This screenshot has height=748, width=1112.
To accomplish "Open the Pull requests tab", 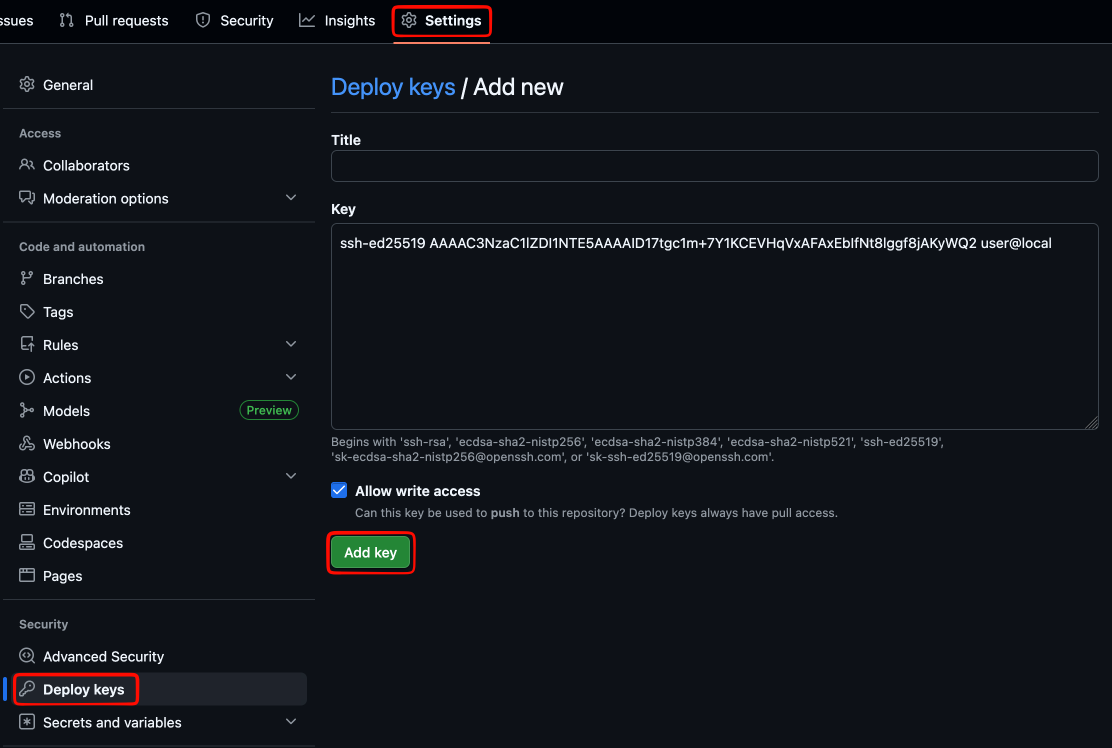I will pyautogui.click(x=114, y=20).
